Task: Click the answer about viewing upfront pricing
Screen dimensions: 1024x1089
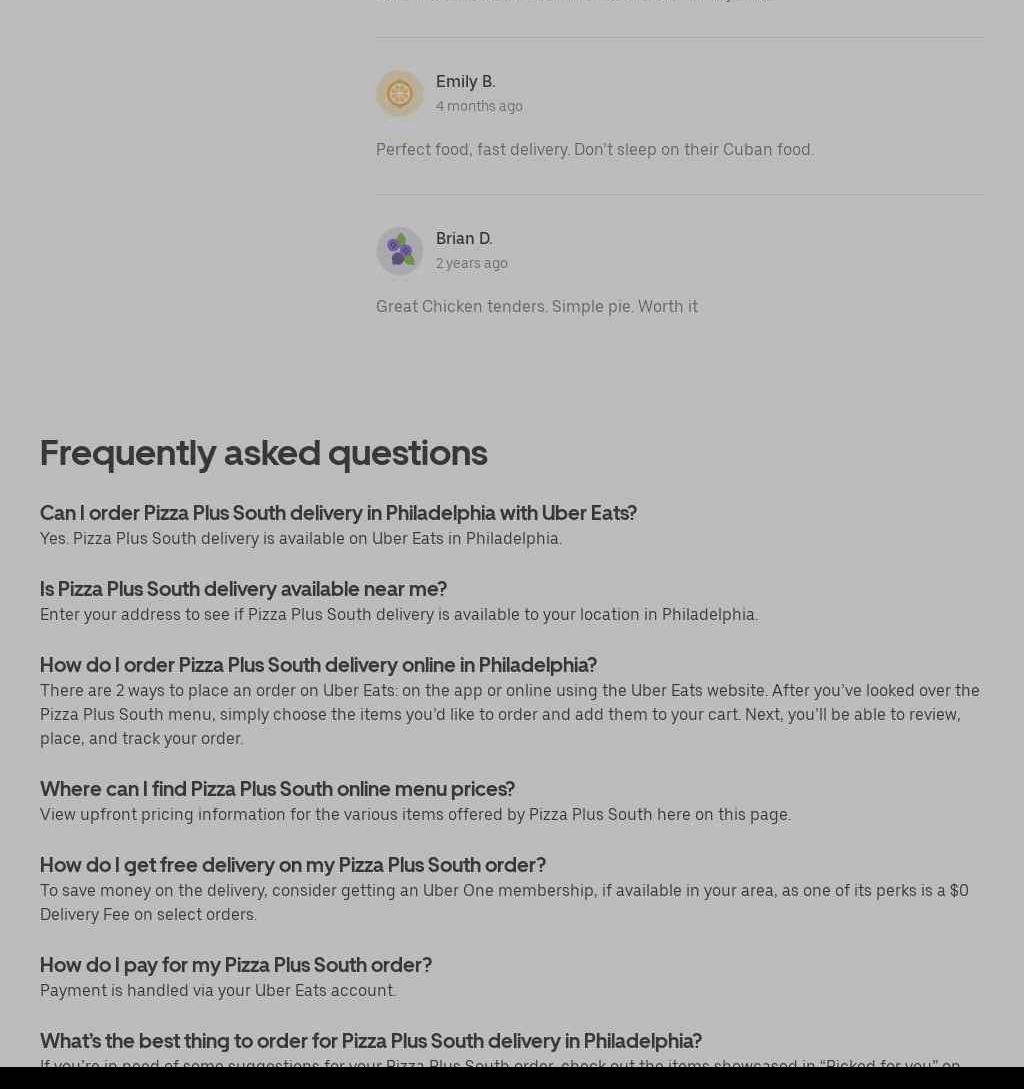Action: coord(415,814)
